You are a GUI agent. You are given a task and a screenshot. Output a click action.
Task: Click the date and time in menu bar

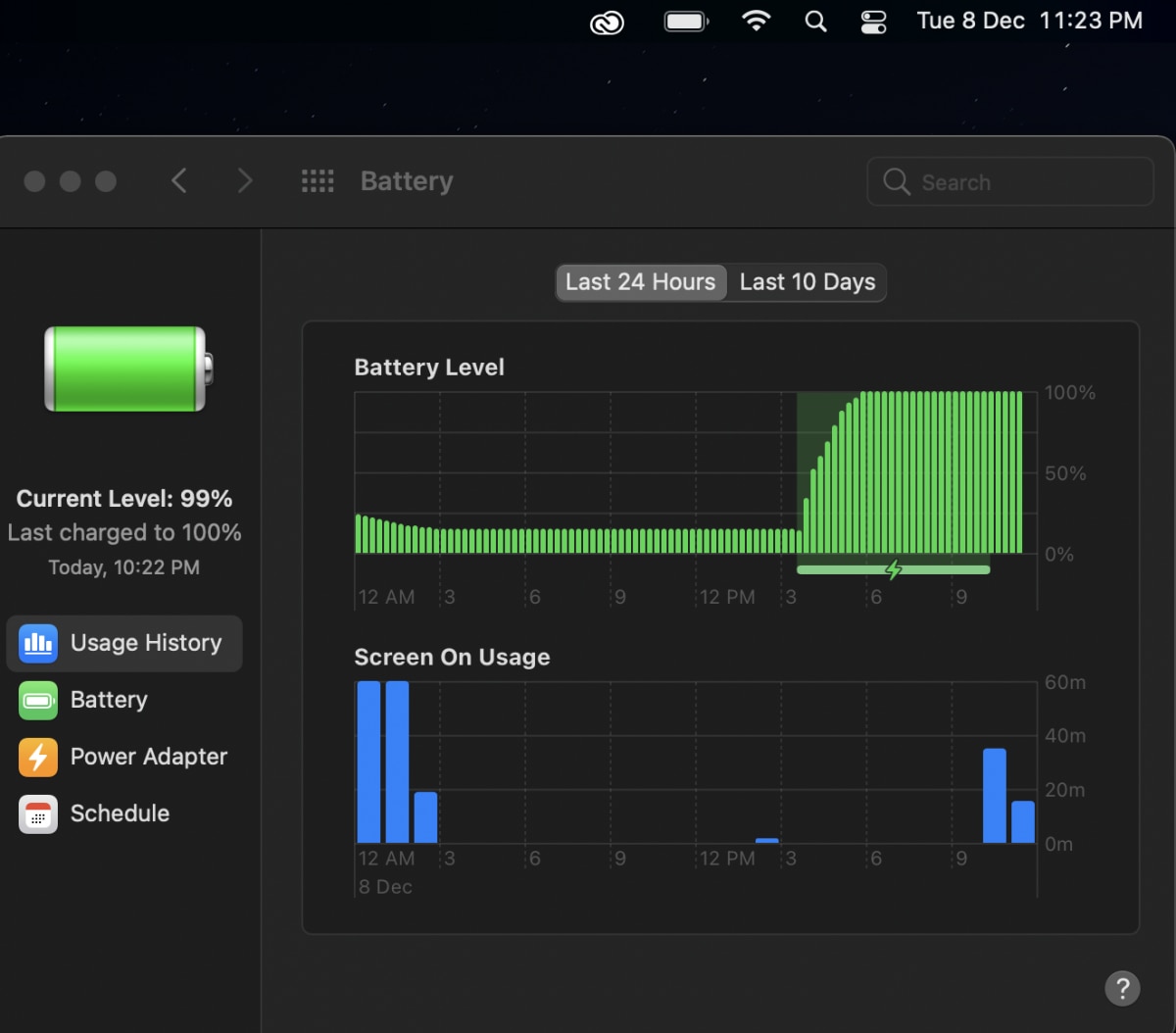pyautogui.click(x=1029, y=22)
